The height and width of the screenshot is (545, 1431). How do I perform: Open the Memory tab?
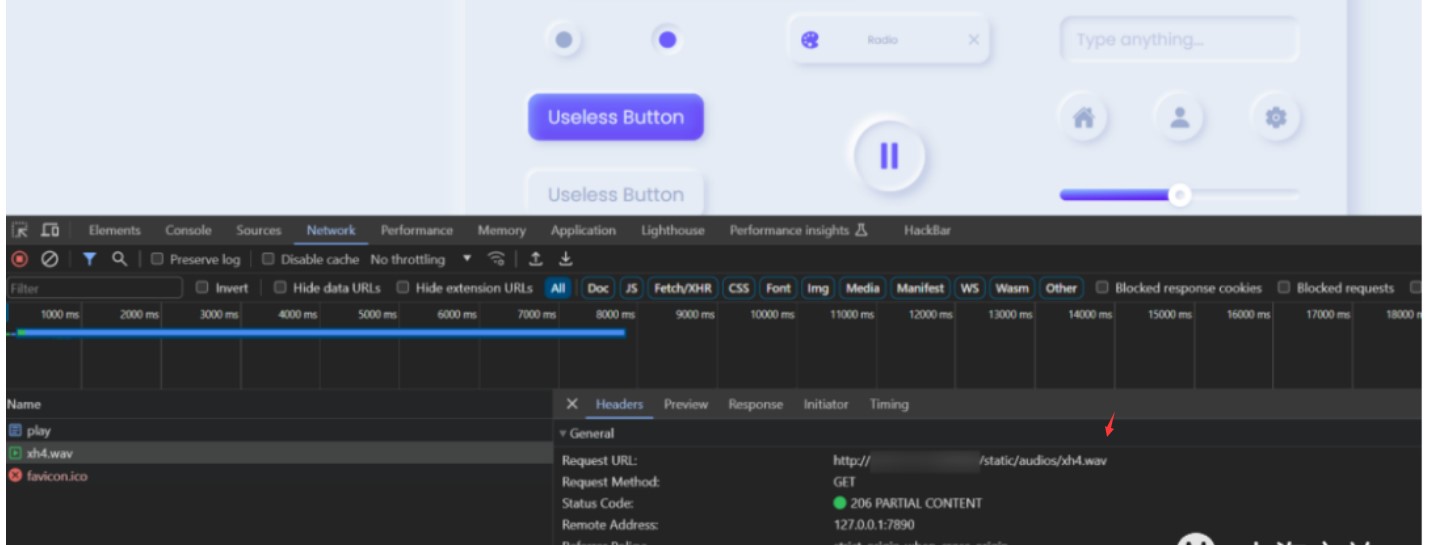501,230
